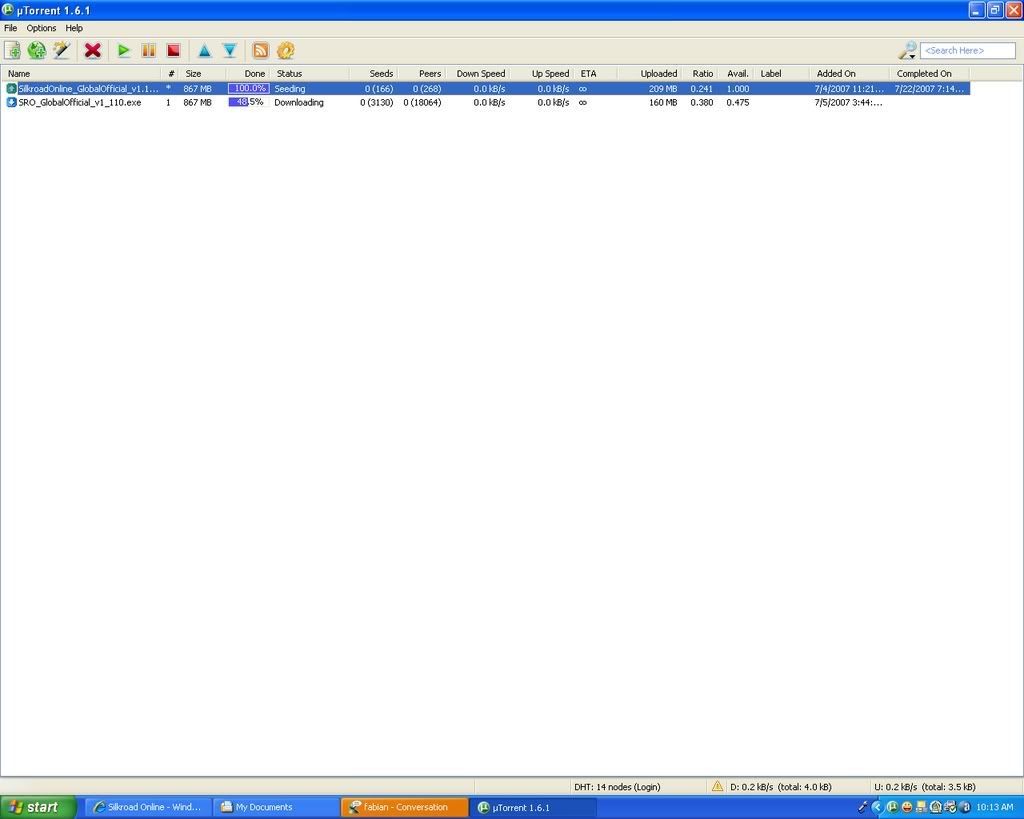The width and height of the screenshot is (1024, 819).
Task: Click the U: 0.2 kB/s upload status
Action: click(925, 787)
